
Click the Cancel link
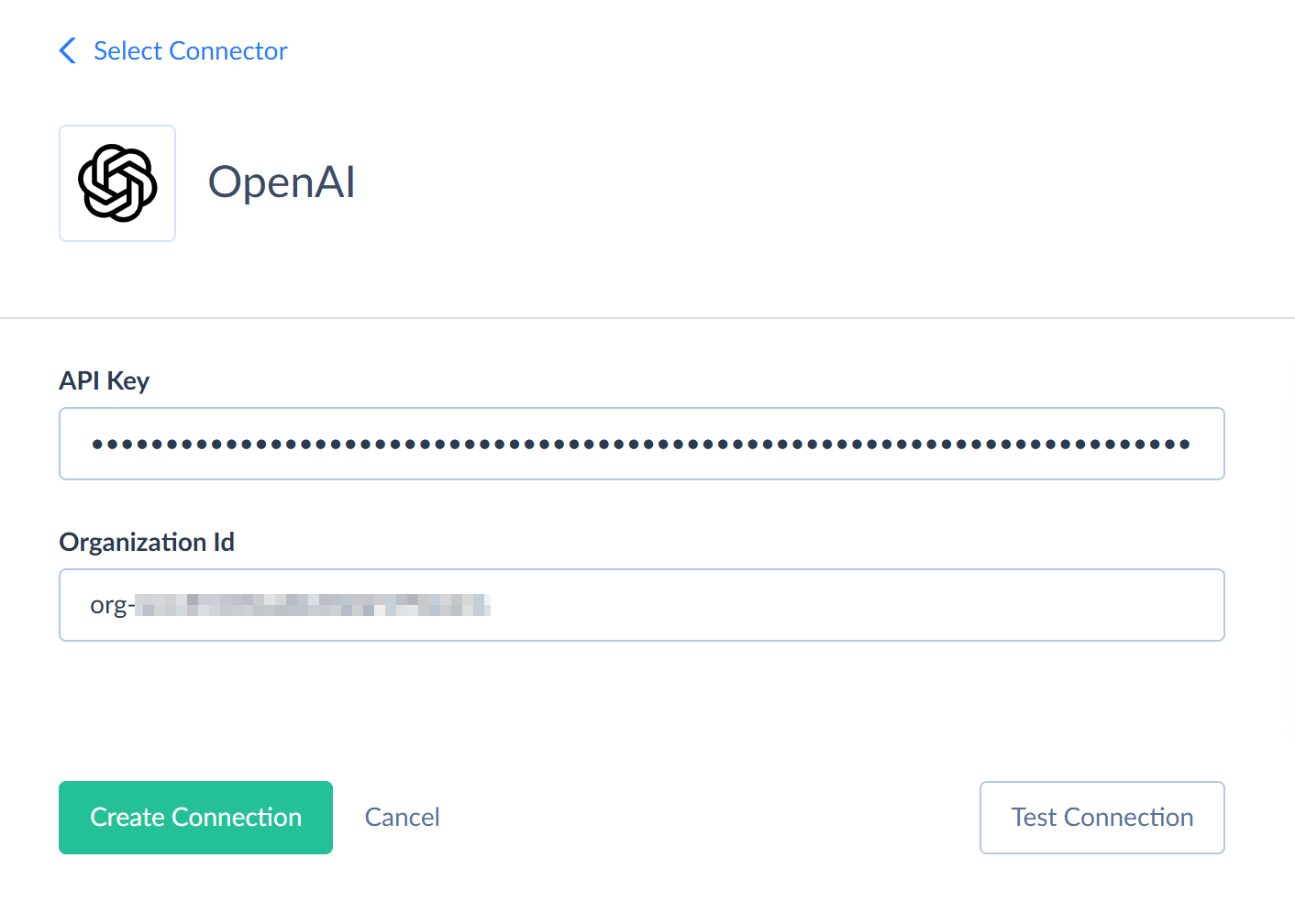pyautogui.click(x=402, y=817)
